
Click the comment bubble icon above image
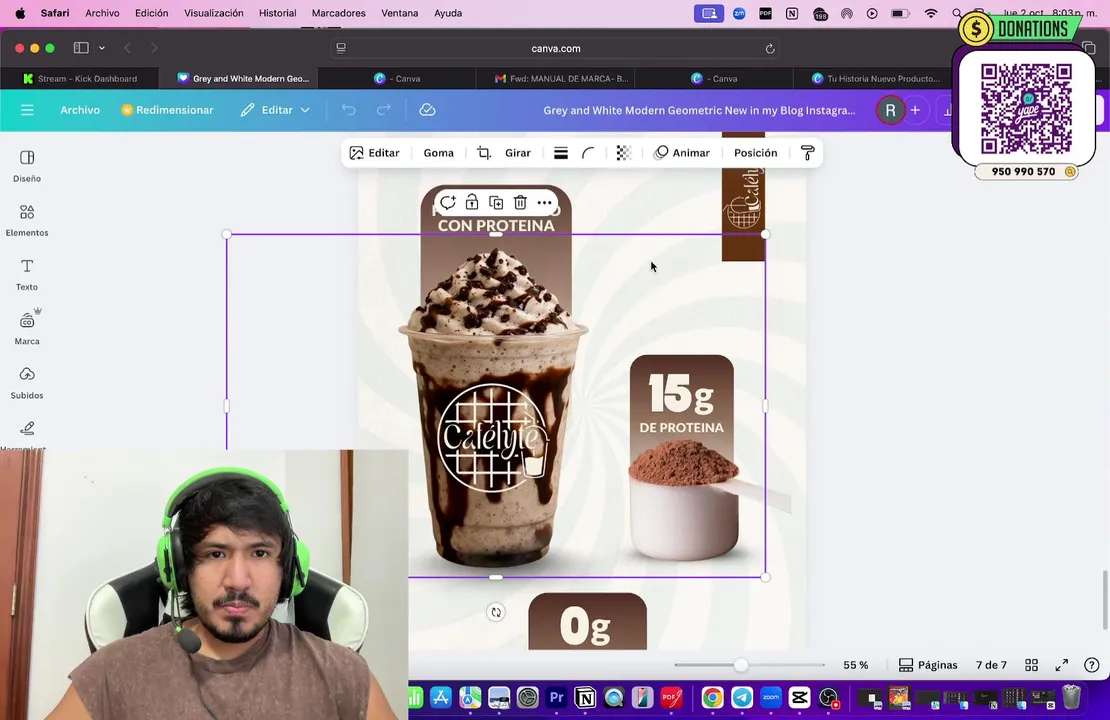tap(447, 203)
